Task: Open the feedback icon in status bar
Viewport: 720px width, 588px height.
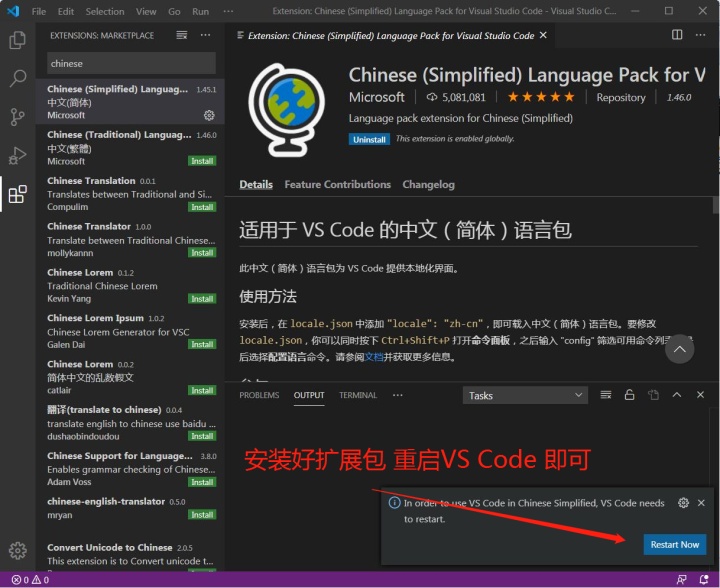Action: click(682, 580)
